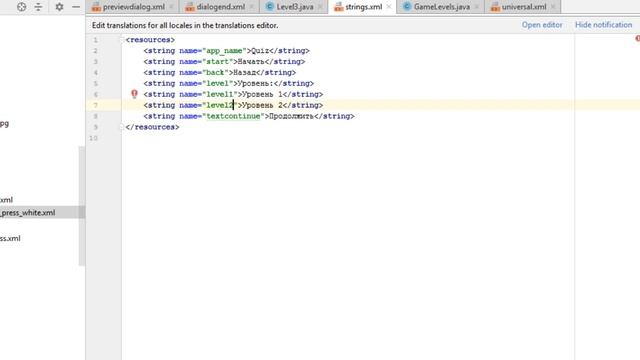The height and width of the screenshot is (360, 640).
Task: Close the dialogend.xml tab
Action: (x=251, y=7)
